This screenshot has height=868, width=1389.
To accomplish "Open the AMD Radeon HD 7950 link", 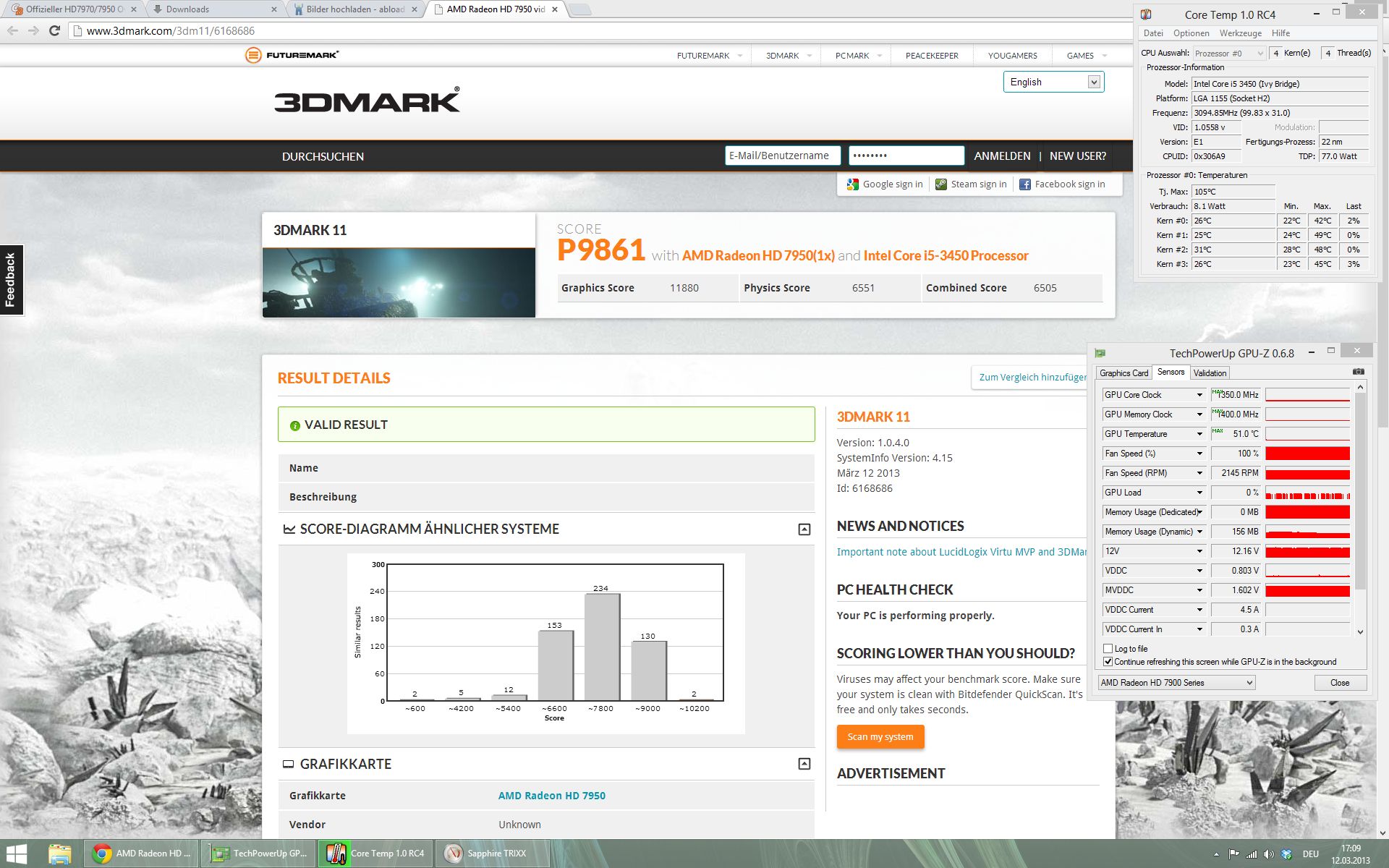I will [x=551, y=796].
